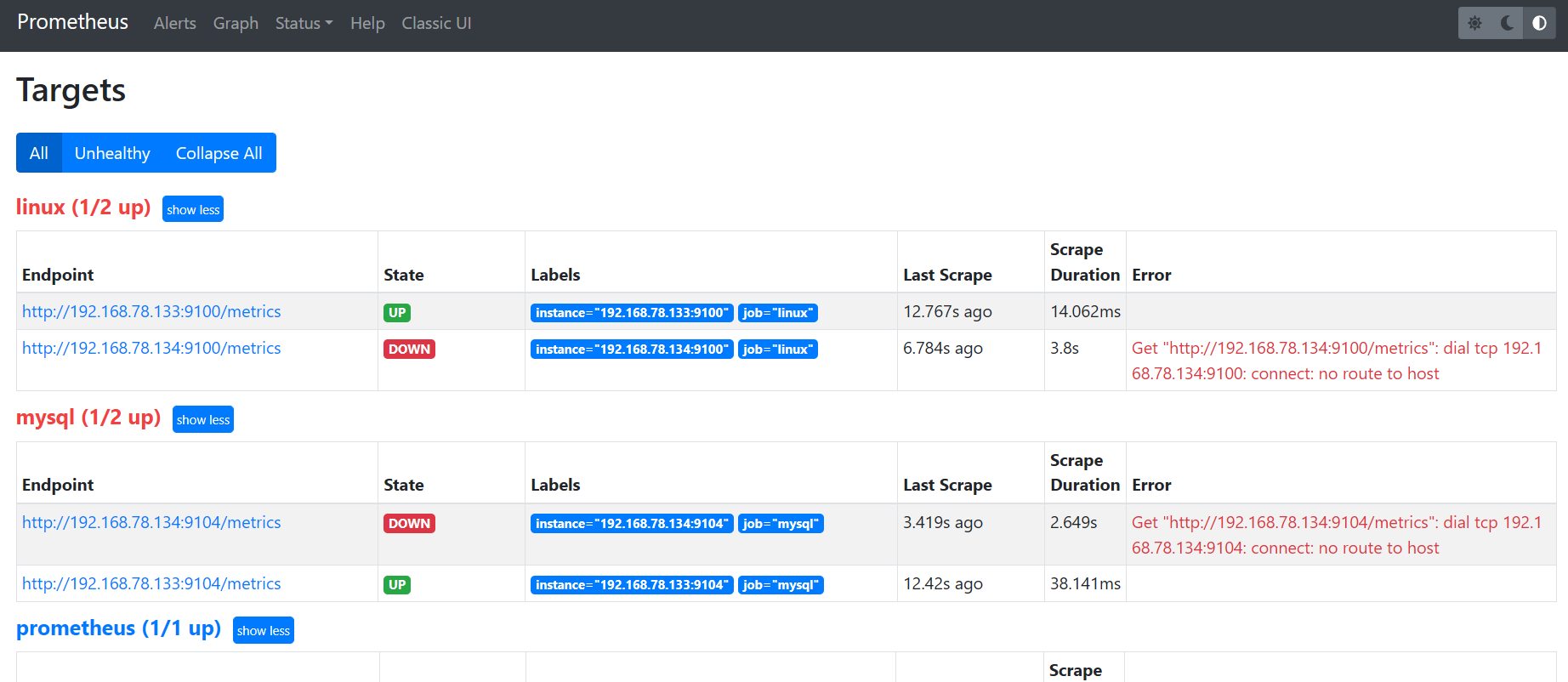Open the Help link
1568x682 pixels.
[x=367, y=23]
